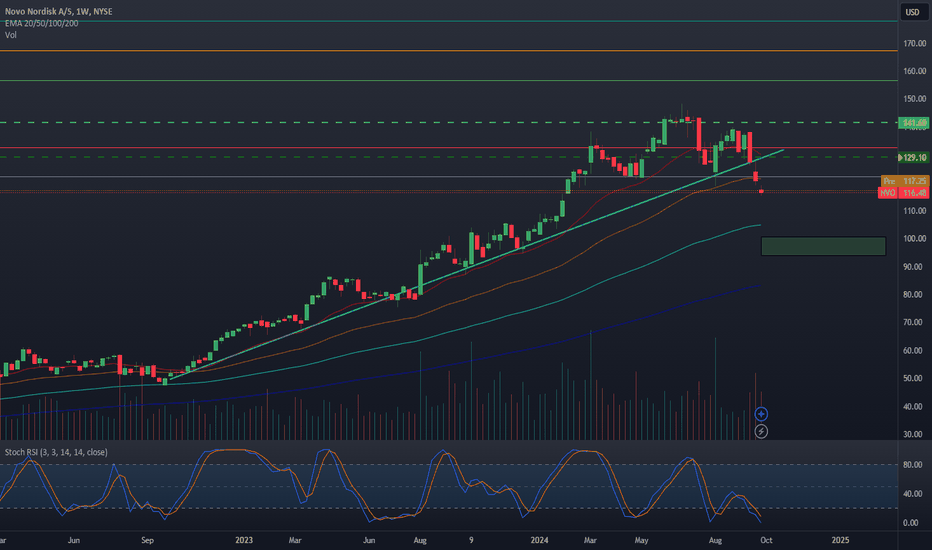
Task: Click the EMA 20/50/100/200 indicator label
Action: pos(42,23)
